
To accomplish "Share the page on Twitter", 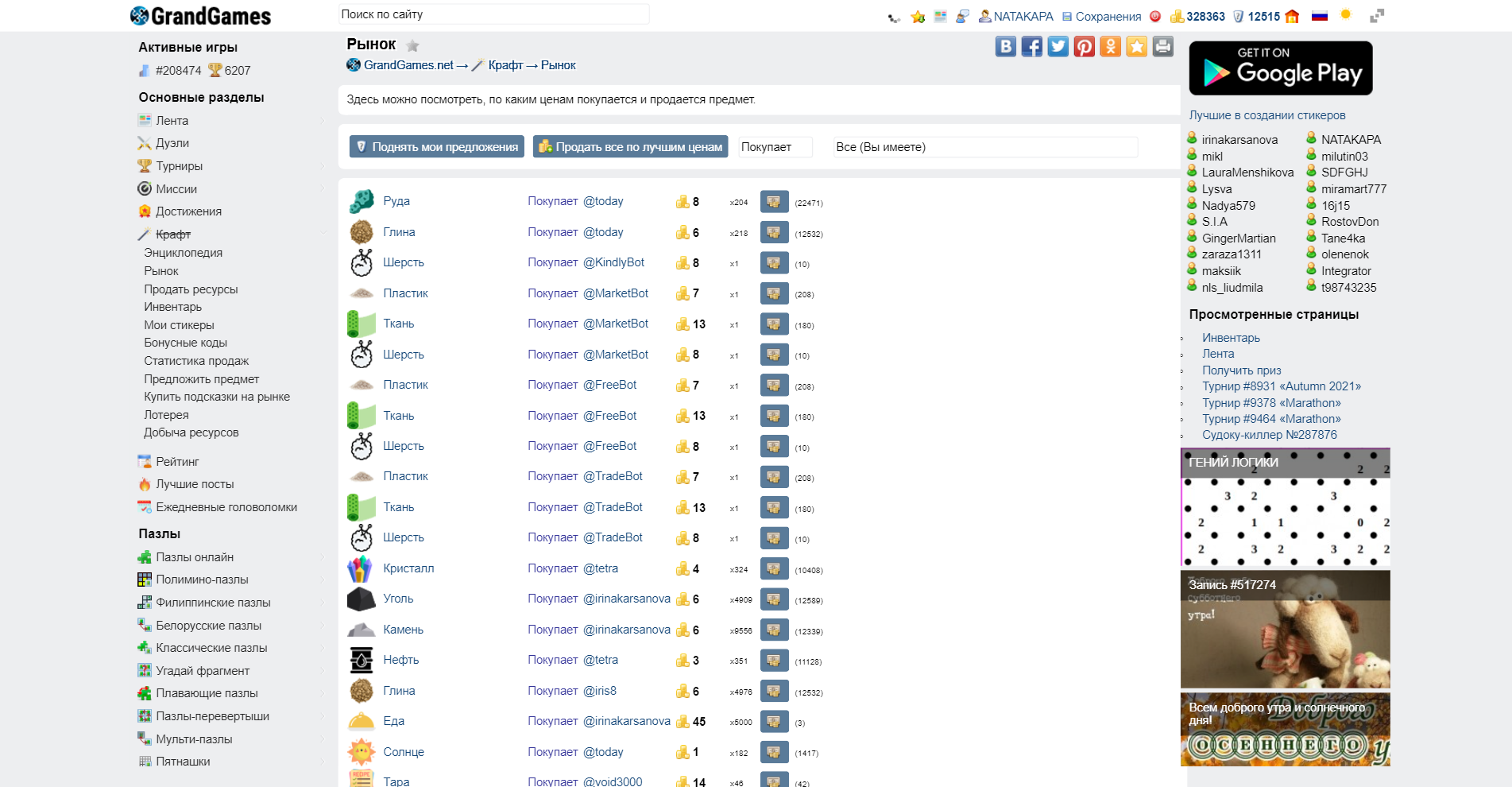I will point(1058,47).
